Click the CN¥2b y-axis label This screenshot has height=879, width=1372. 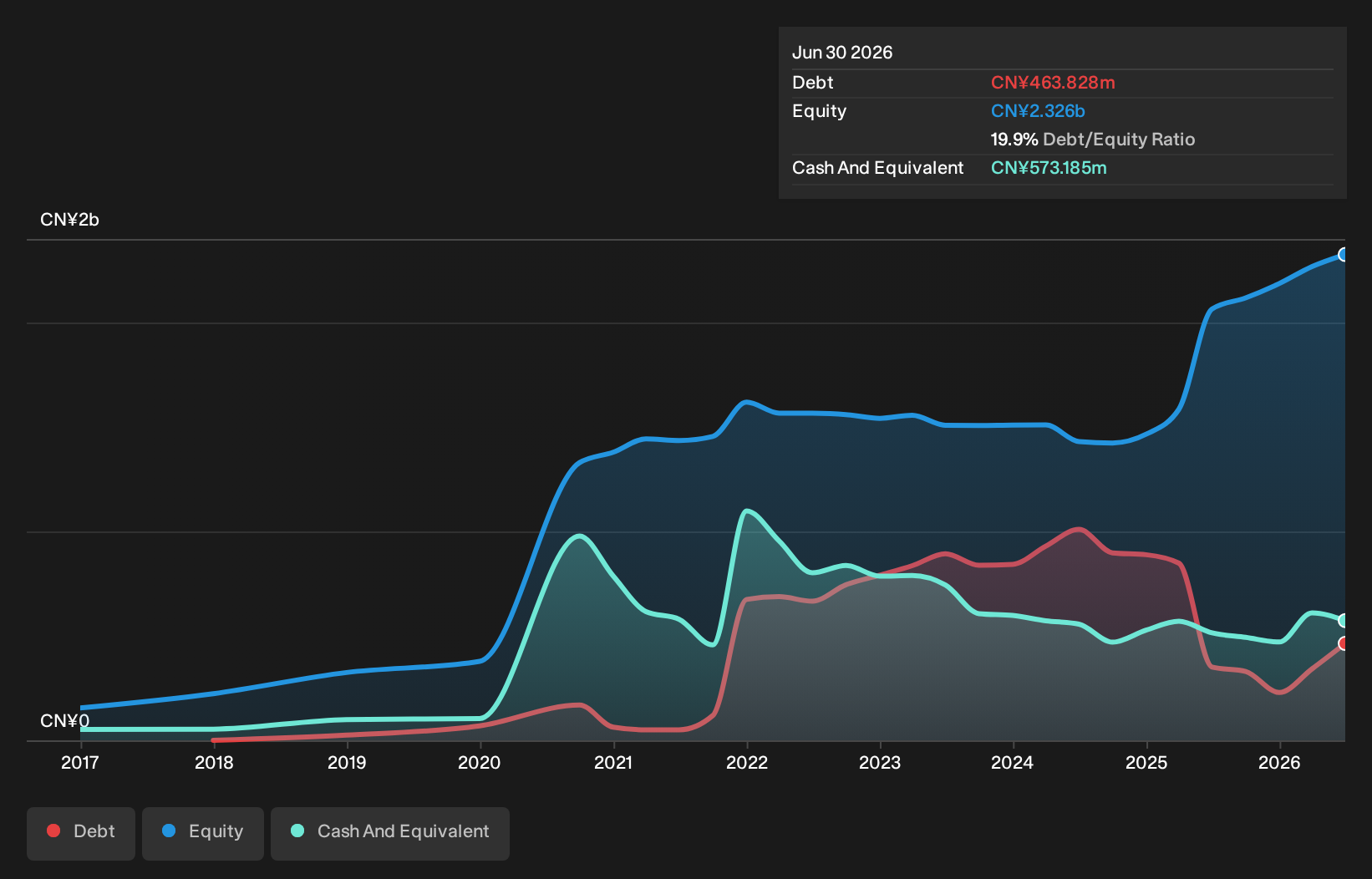(69, 220)
